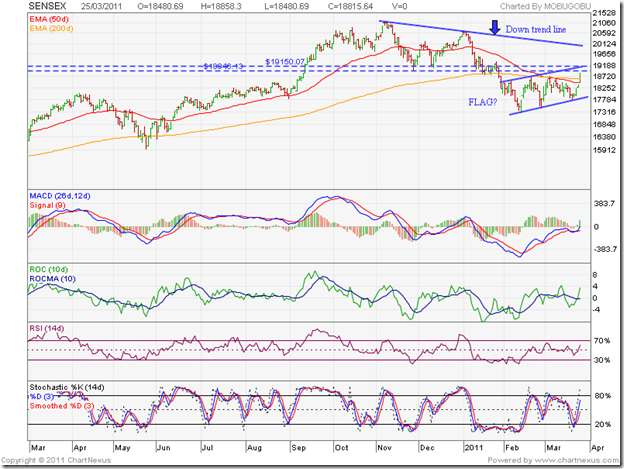The width and height of the screenshot is (624, 469).
Task: Click the Jun label on time axis
Action: [164, 448]
